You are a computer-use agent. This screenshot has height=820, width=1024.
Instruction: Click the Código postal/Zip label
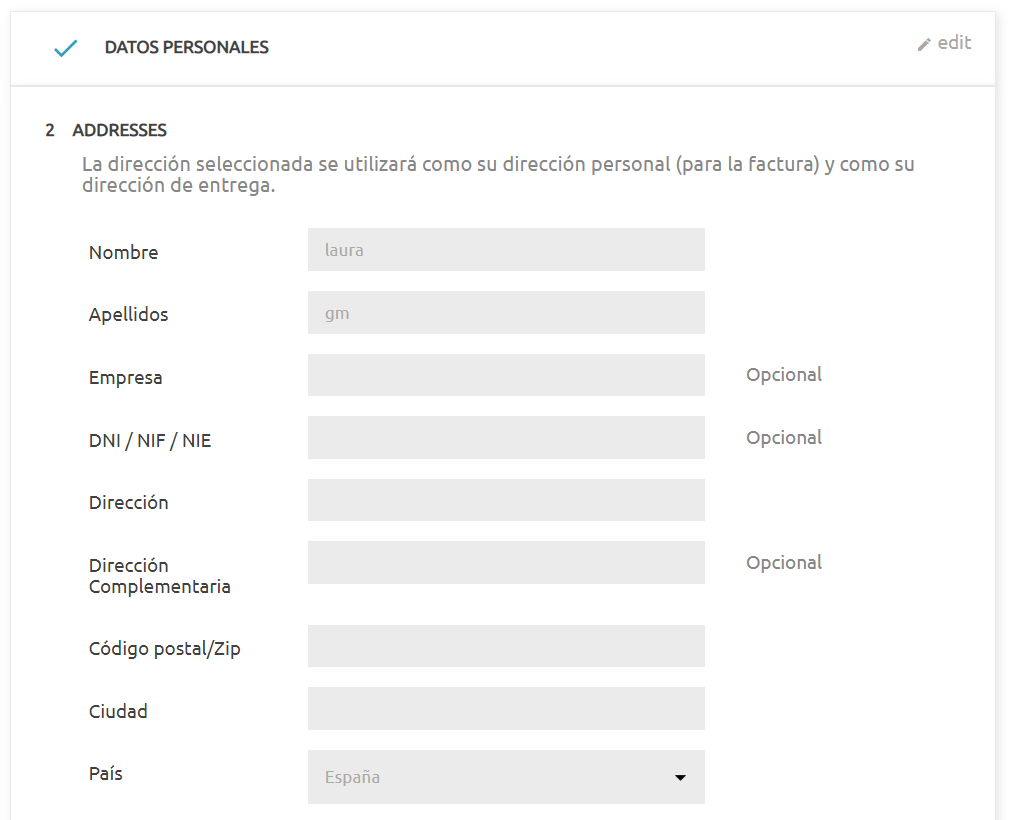[164, 649]
